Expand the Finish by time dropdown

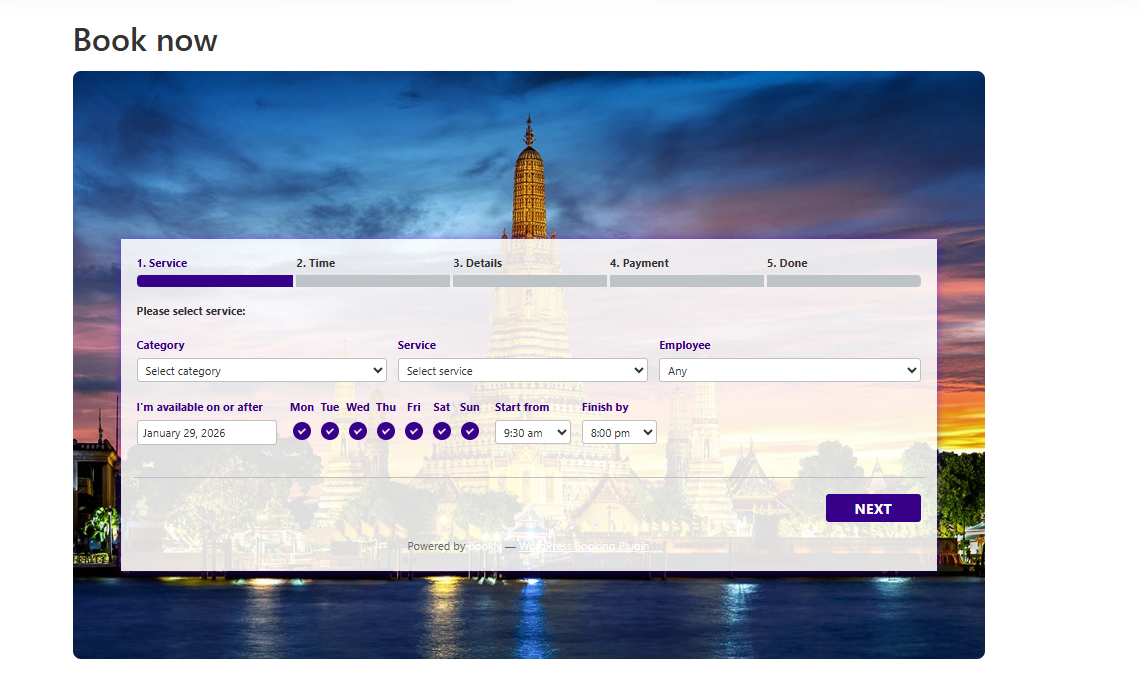619,433
